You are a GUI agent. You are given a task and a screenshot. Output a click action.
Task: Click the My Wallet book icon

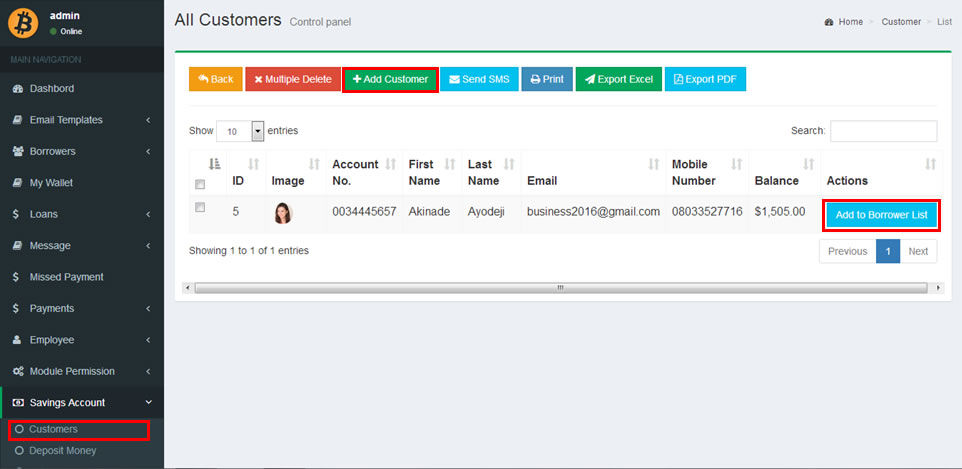click(18, 183)
